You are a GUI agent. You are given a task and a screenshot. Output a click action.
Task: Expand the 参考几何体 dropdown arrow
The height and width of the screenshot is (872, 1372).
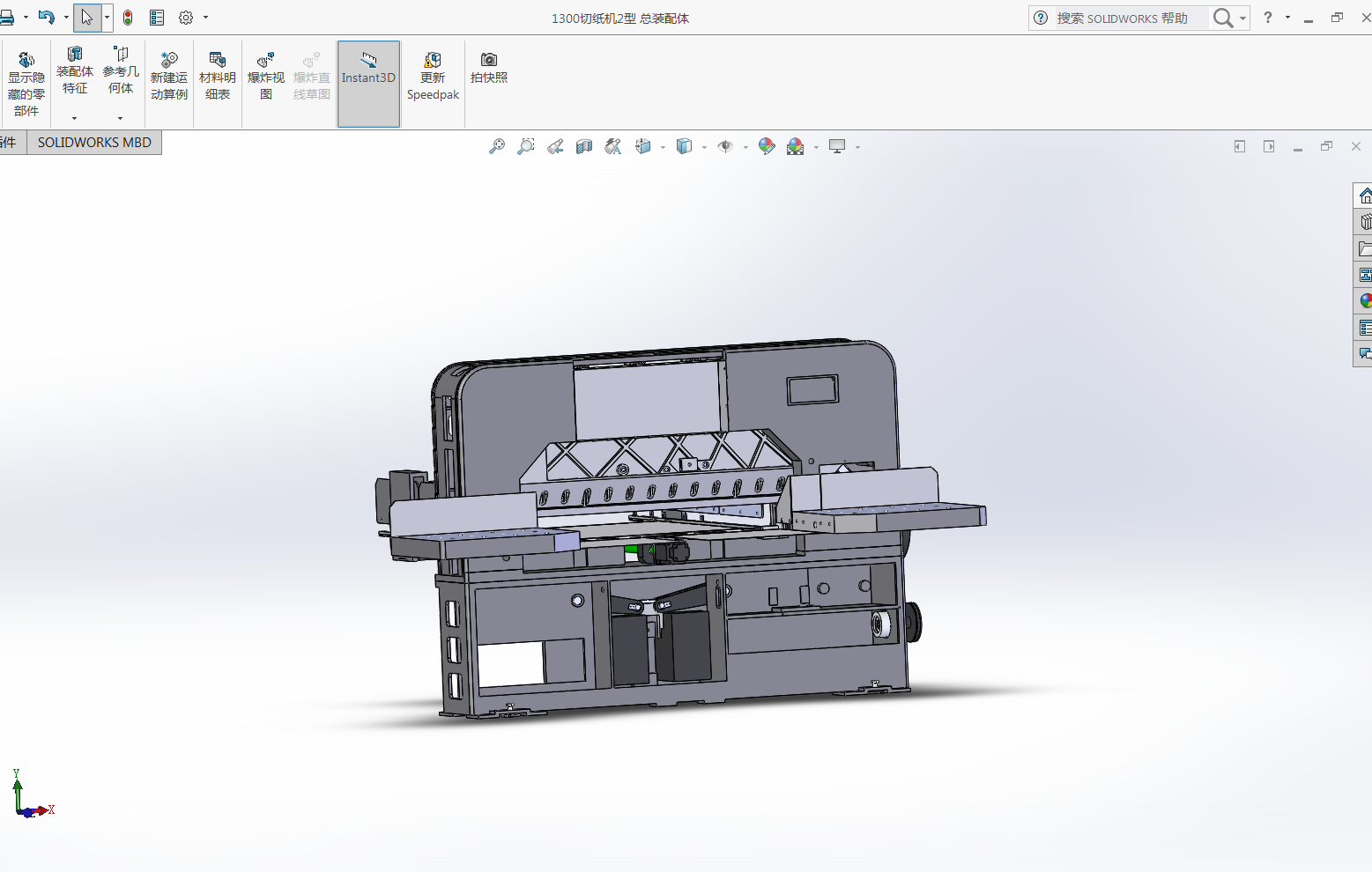click(121, 118)
